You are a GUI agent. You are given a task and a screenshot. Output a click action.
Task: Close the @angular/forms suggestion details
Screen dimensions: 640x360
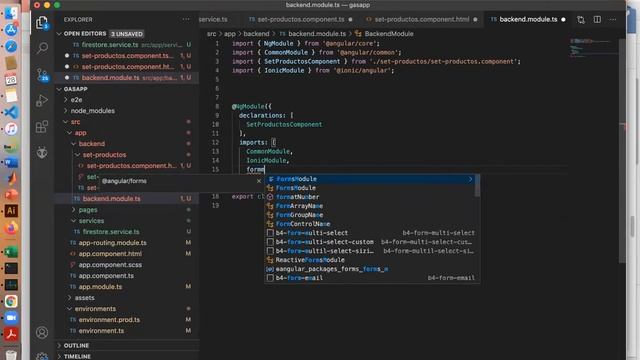coord(259,181)
